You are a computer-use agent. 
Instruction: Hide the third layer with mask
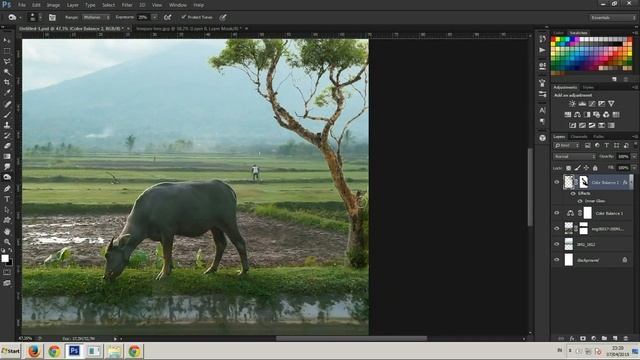pyautogui.click(x=556, y=229)
